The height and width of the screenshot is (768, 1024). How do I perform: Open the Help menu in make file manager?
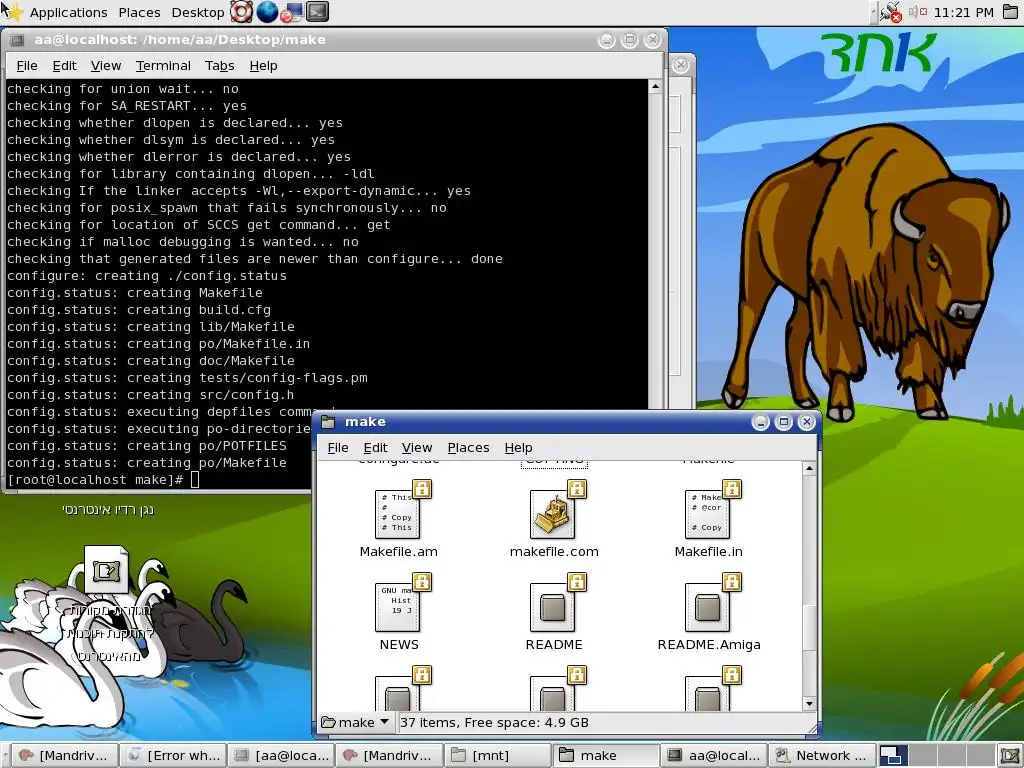(519, 447)
